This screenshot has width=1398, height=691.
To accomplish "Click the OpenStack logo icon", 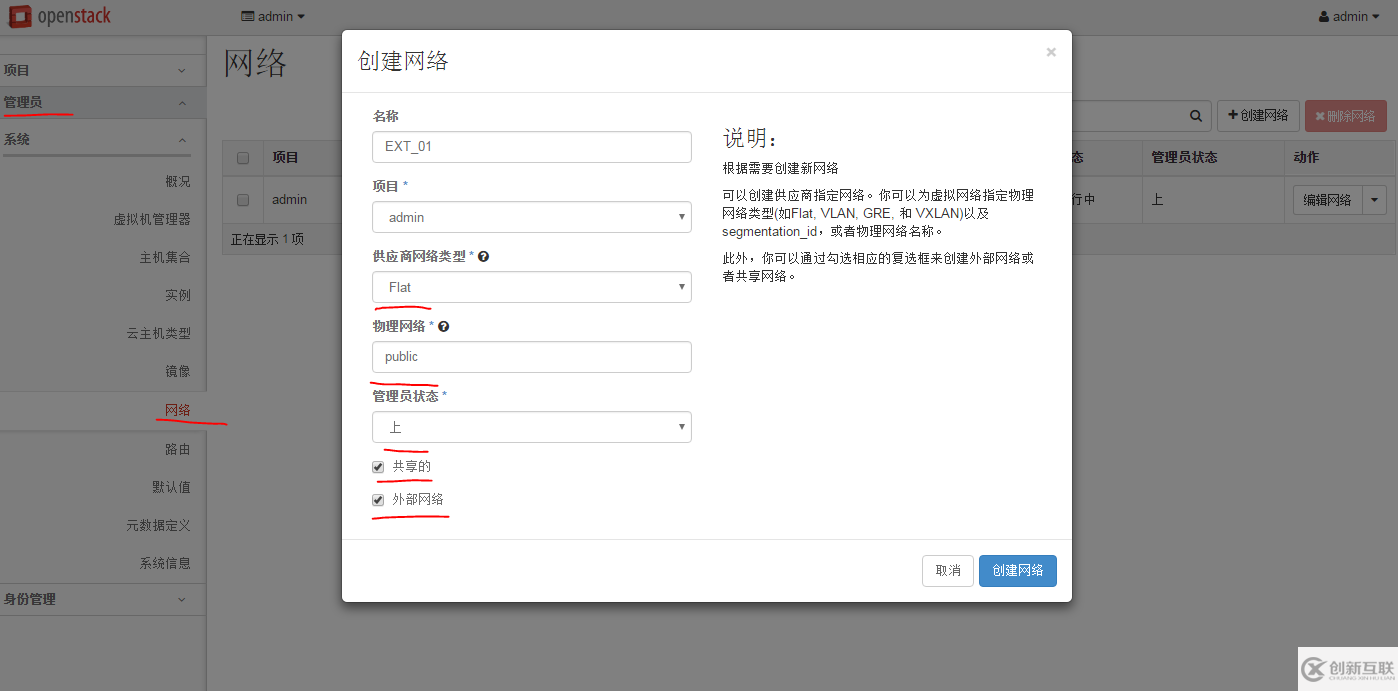I will pyautogui.click(x=19, y=16).
